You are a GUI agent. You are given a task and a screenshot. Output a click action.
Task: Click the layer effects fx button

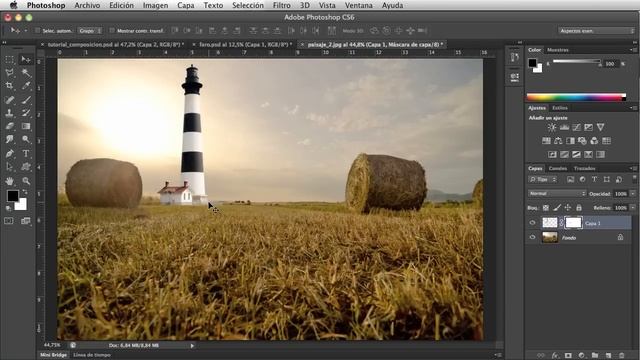coord(555,356)
